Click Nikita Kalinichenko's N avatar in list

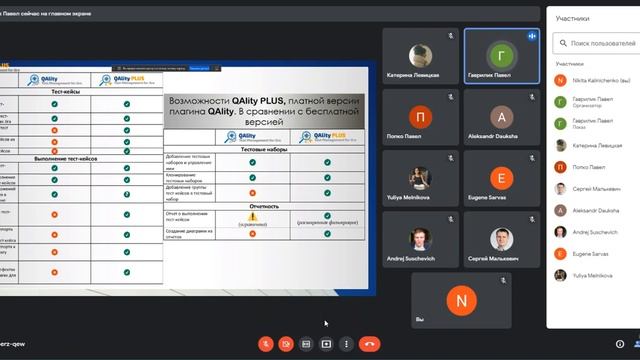point(560,80)
